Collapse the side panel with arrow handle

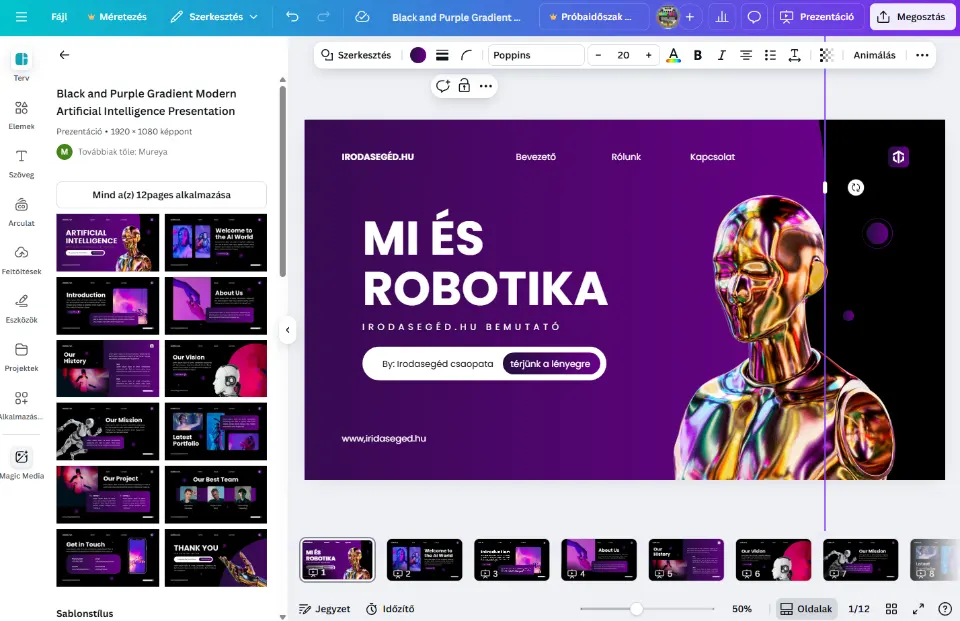pos(287,329)
